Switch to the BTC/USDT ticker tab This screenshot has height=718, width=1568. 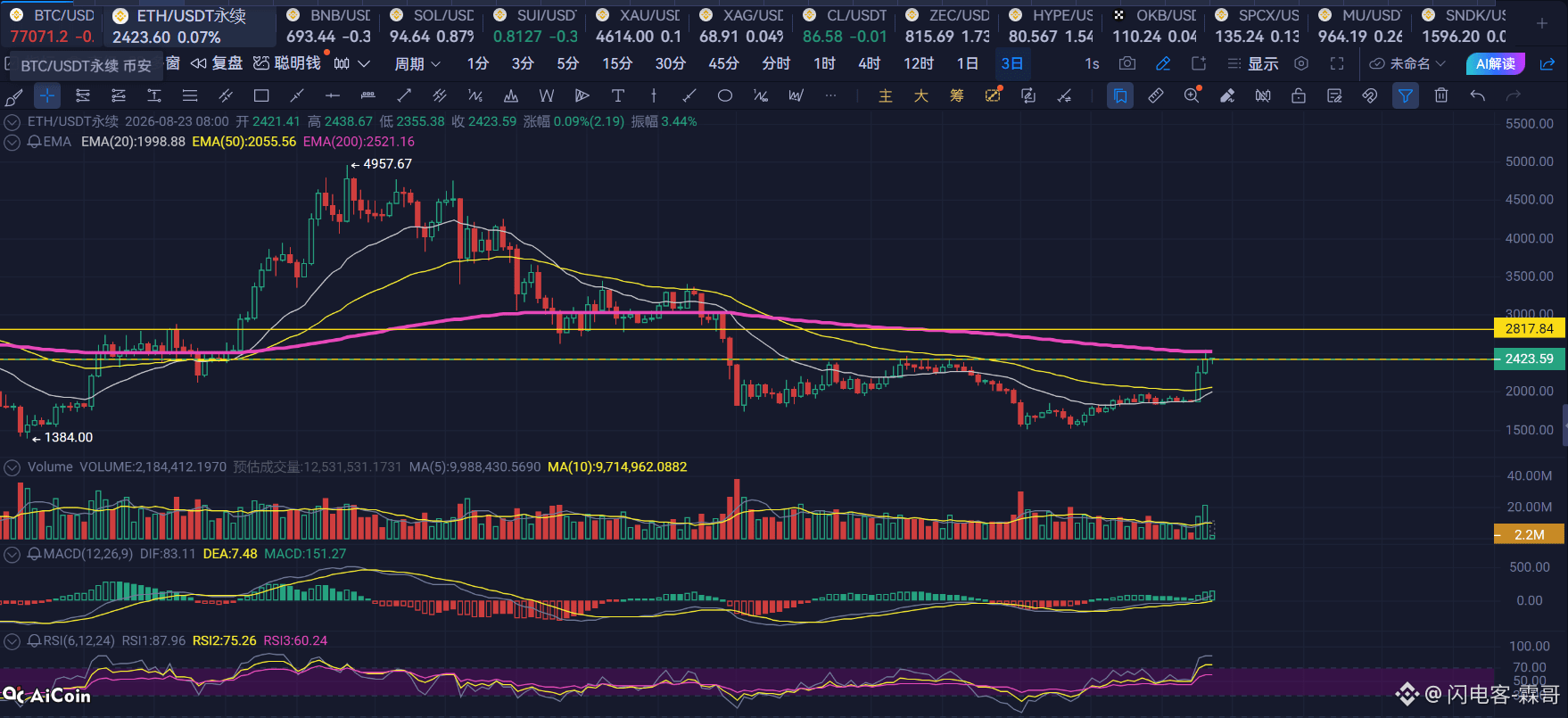pos(52,26)
